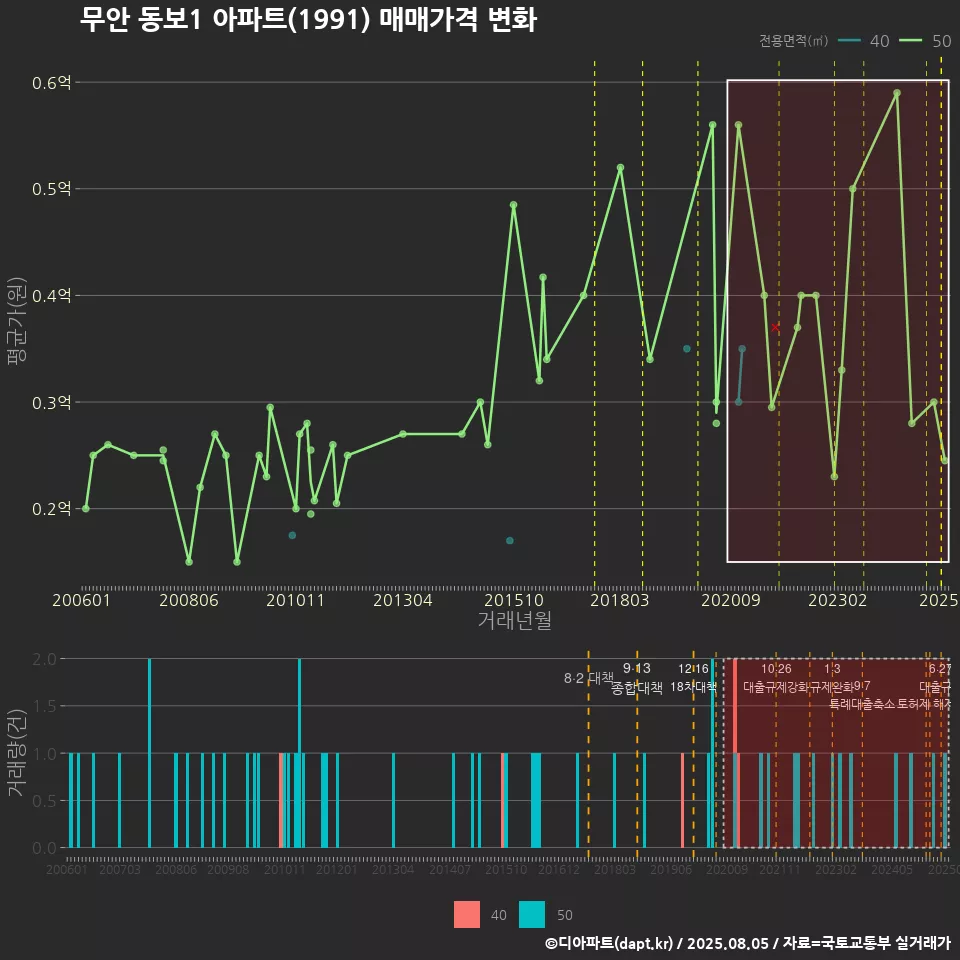The width and height of the screenshot is (960, 960).
Task: Click the 전용면적(㎡) legend label
Action: coord(793,40)
